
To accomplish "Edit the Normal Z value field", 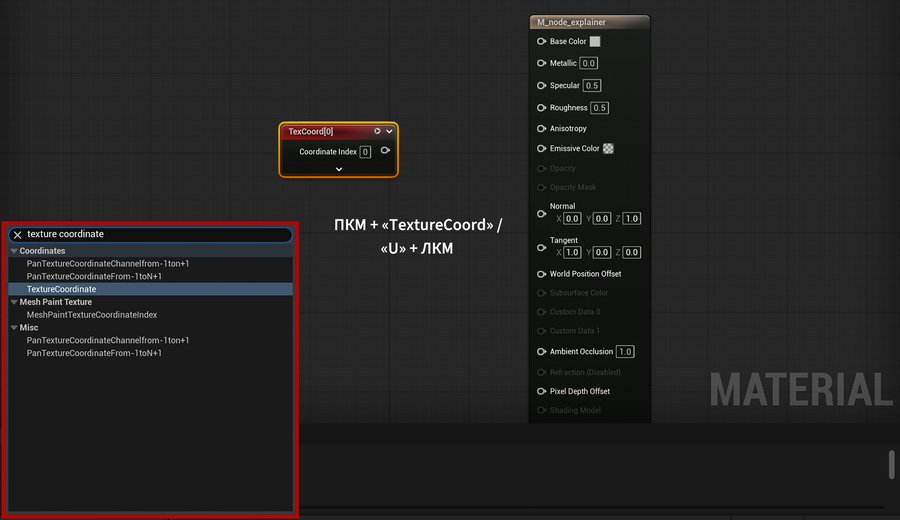I will (x=631, y=219).
